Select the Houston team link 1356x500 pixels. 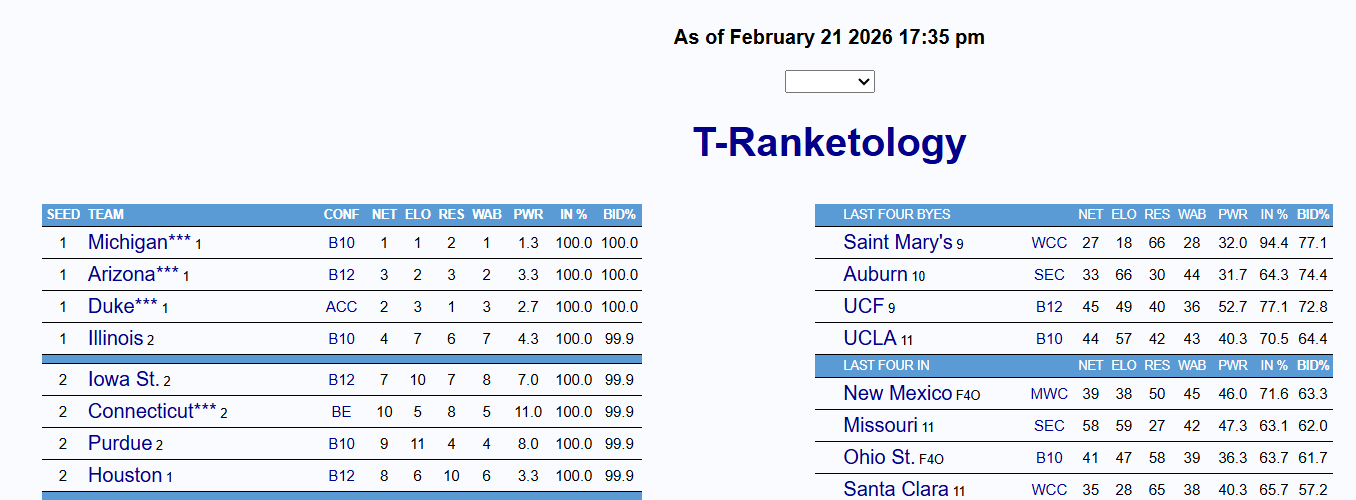click(x=125, y=475)
